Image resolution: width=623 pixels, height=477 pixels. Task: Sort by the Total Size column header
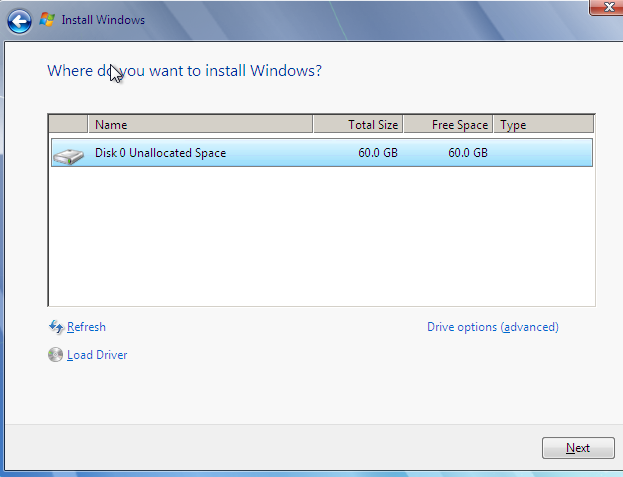tap(358, 124)
